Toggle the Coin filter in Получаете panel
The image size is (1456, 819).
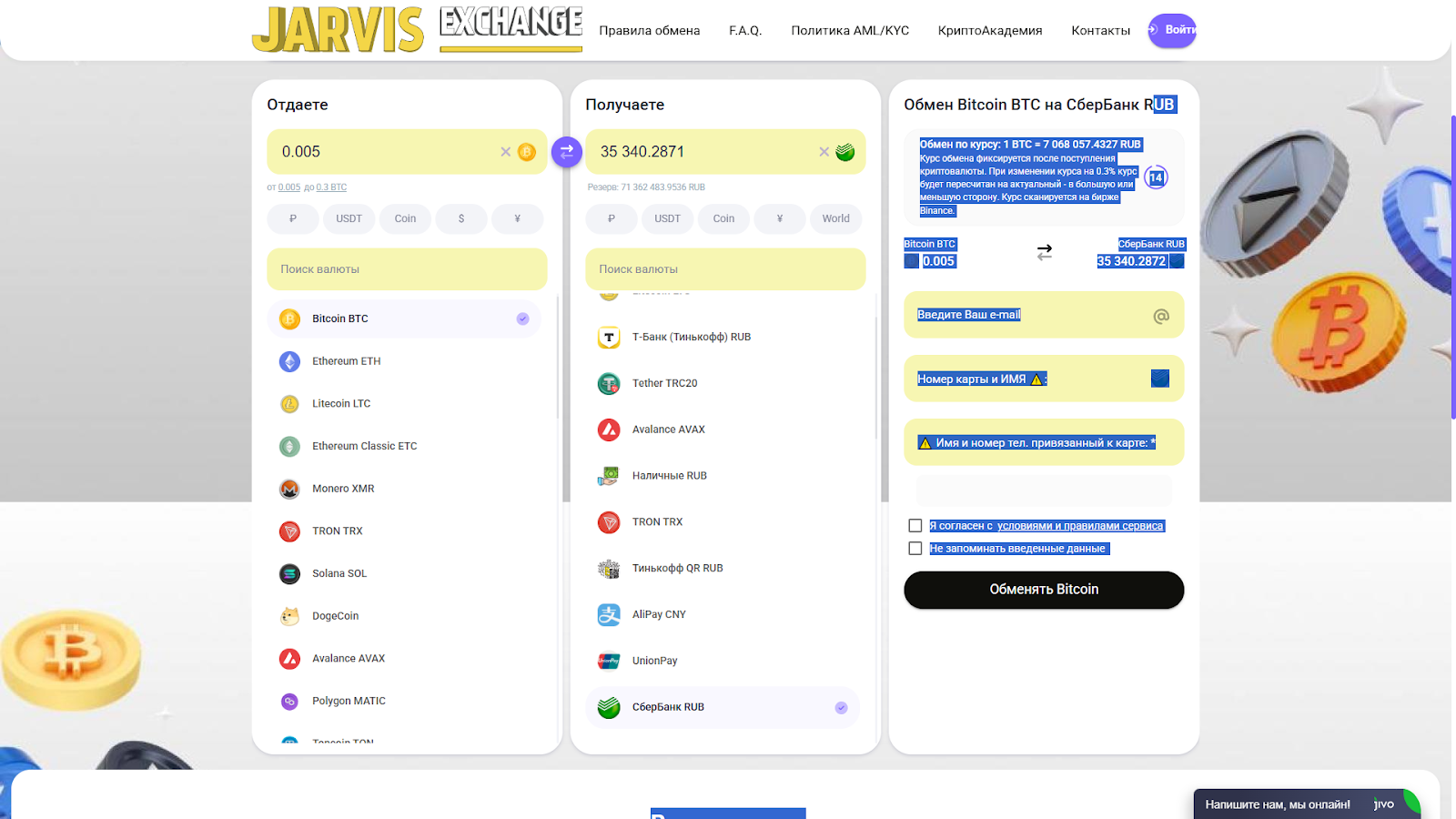click(723, 218)
